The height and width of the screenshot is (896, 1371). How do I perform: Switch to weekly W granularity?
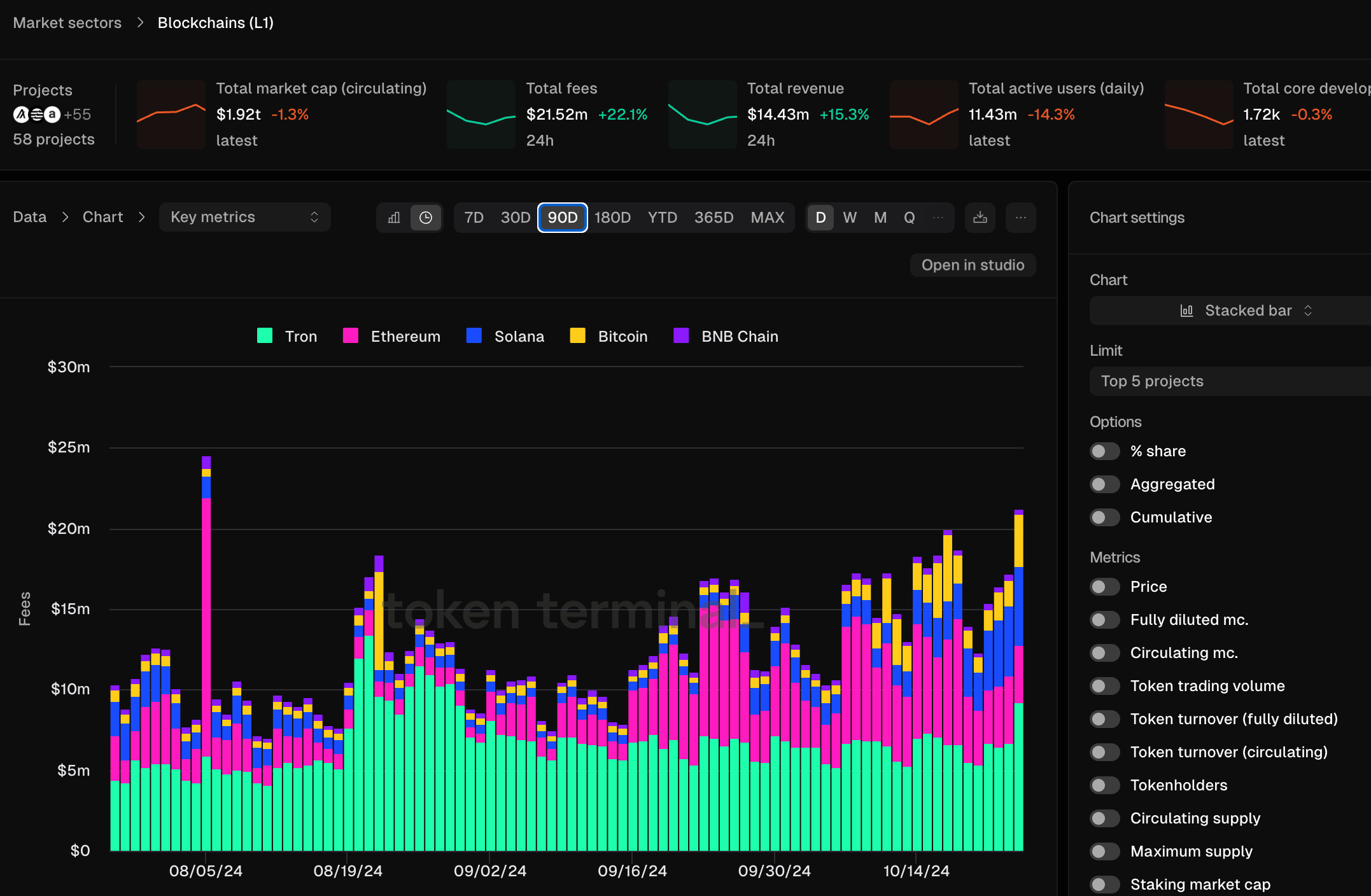click(x=850, y=218)
